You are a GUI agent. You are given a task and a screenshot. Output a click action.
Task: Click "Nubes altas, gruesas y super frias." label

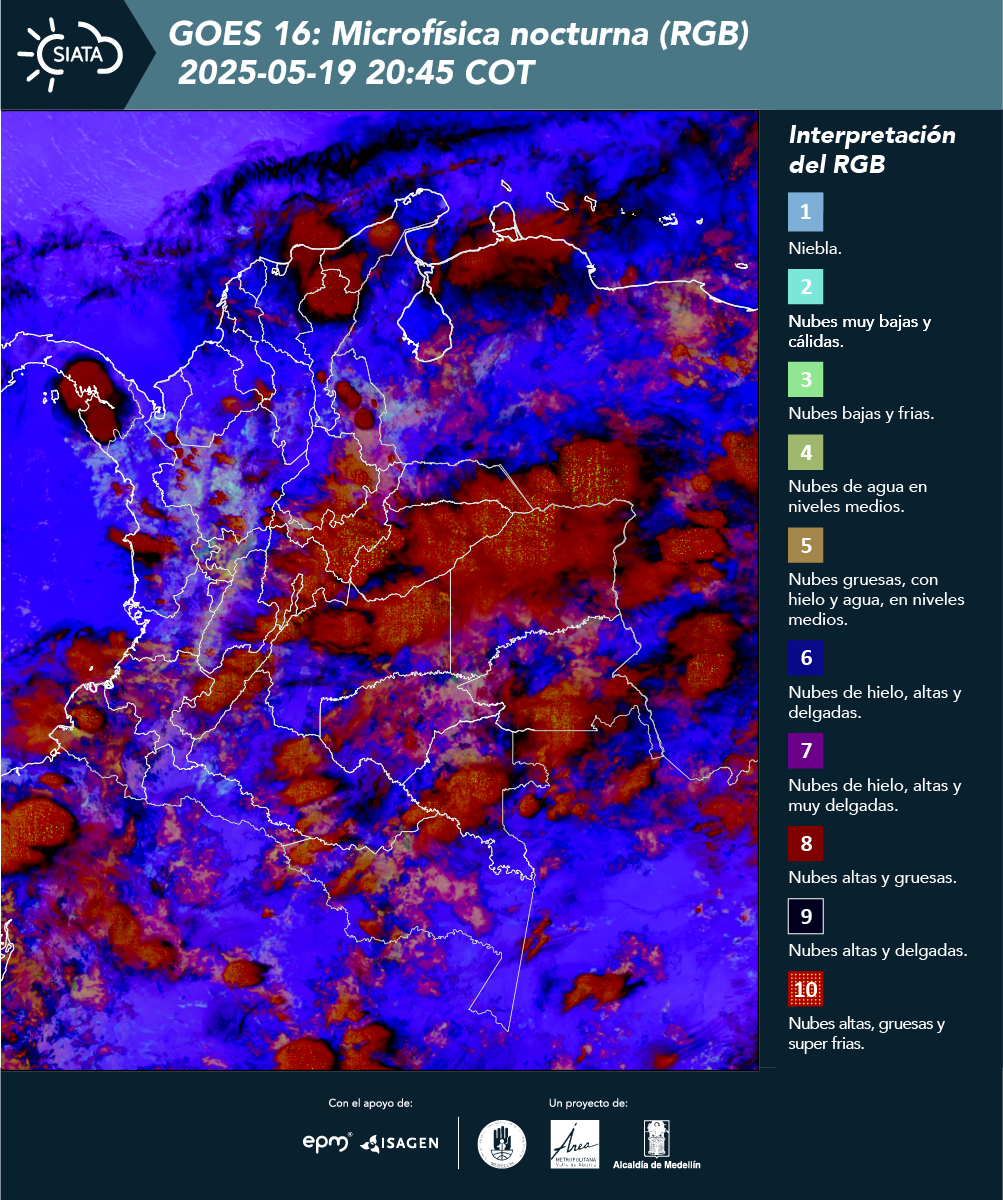[x=867, y=1034]
